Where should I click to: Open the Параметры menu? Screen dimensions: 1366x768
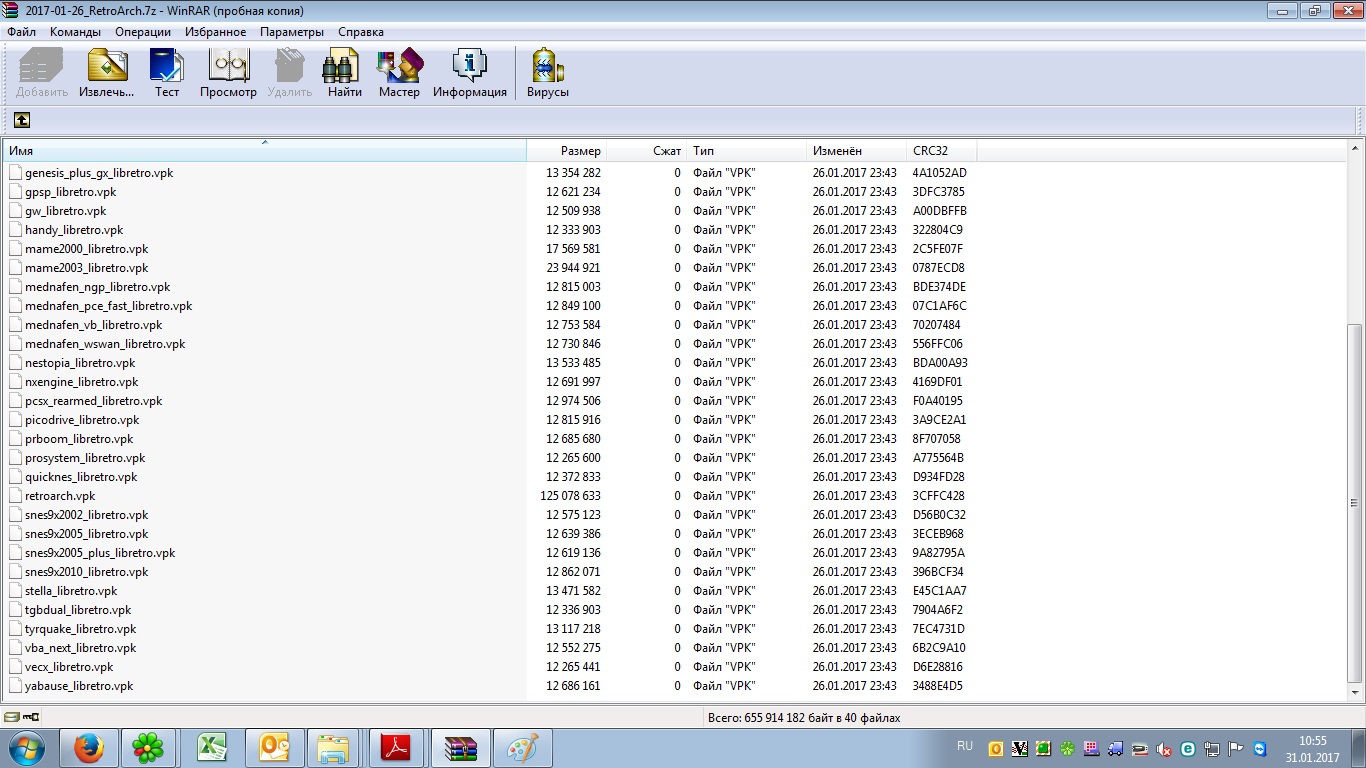point(292,32)
